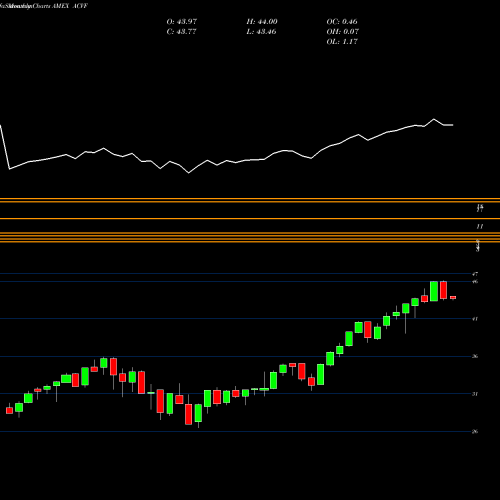Image resolution: width=500 pixels, height=500 pixels.
Task: Click the indicator axis label 11
Action: pyautogui.click(x=479, y=227)
